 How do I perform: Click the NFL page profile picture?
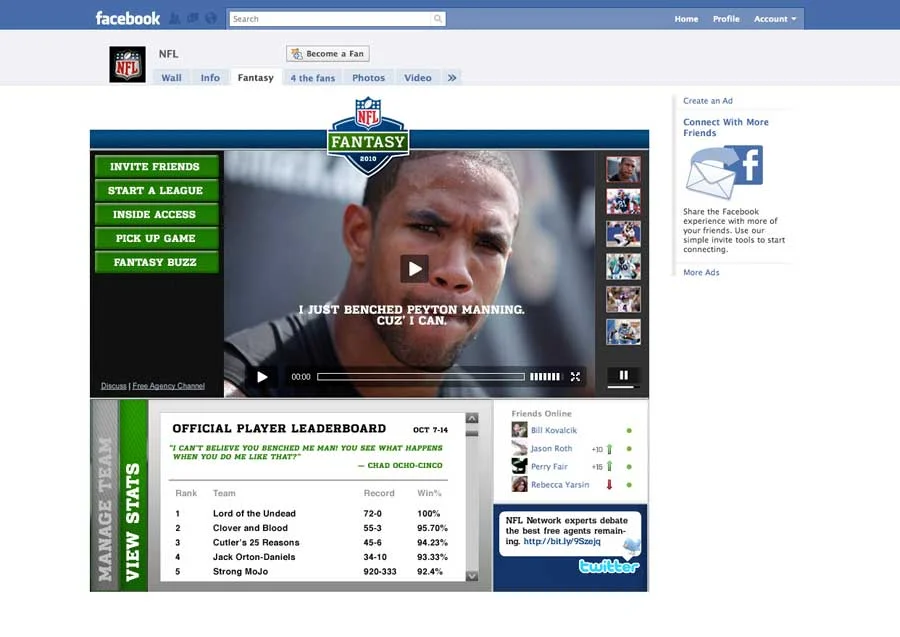point(127,64)
